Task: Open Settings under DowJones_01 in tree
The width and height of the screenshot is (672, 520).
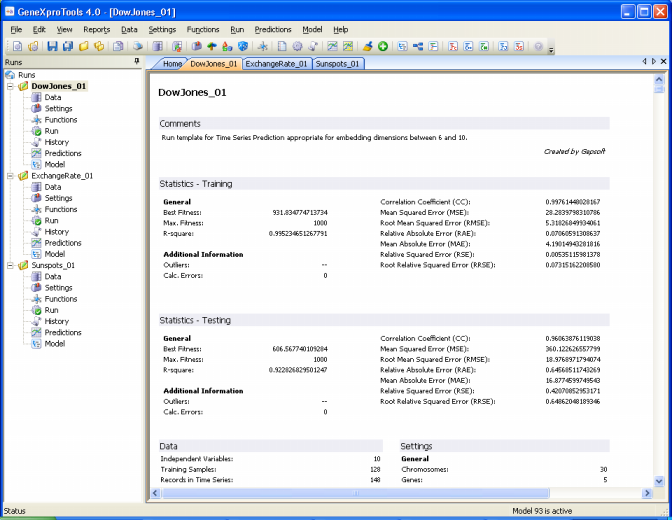Action: [58, 108]
